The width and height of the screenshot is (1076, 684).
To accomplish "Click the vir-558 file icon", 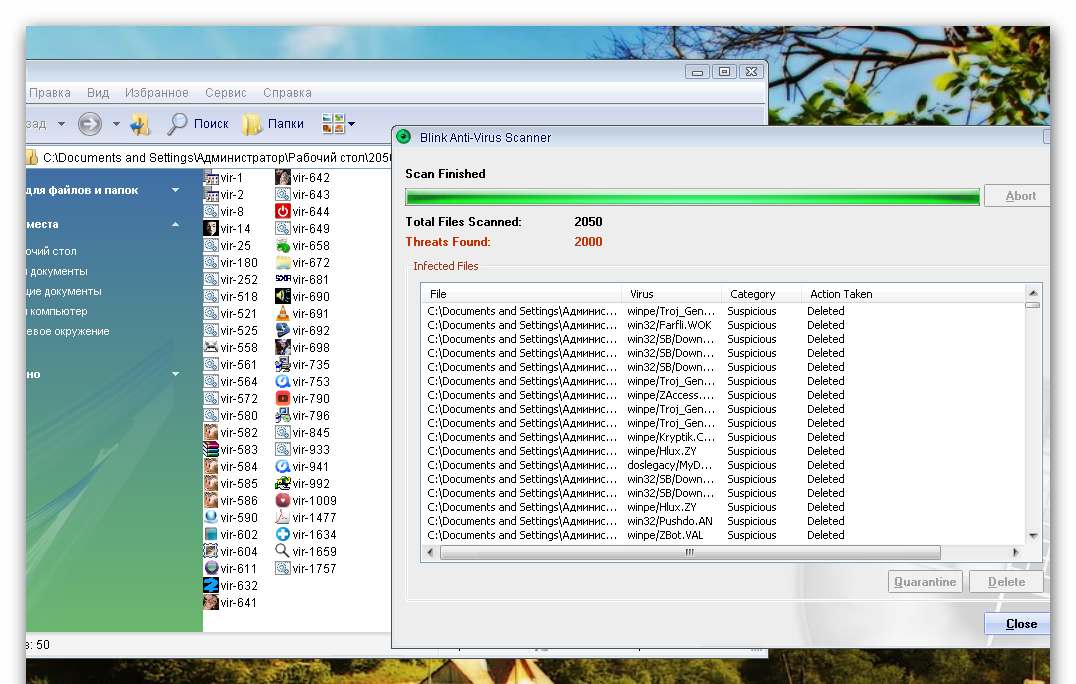I will pyautogui.click(x=211, y=347).
